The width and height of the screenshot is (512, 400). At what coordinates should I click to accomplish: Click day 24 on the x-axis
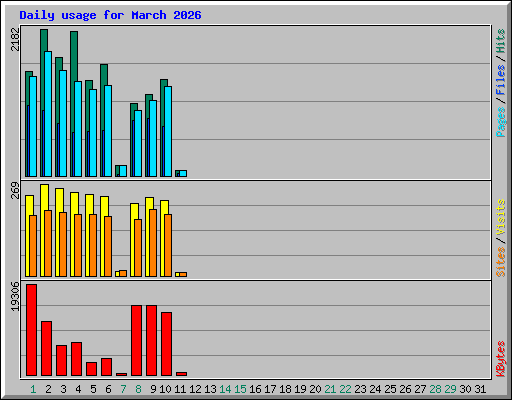coord(375,389)
